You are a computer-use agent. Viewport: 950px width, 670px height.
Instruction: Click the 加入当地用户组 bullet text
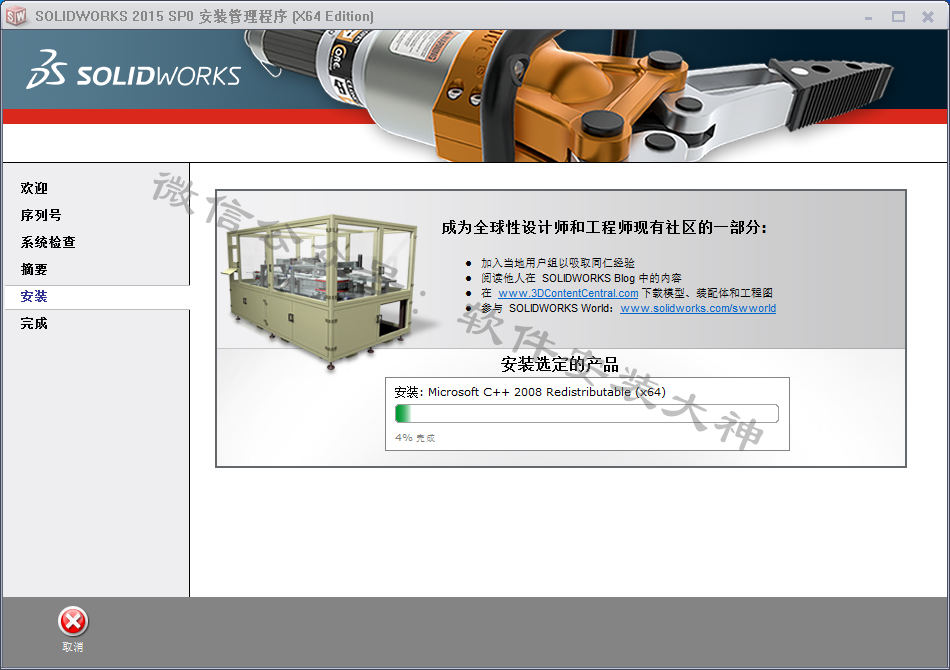[557, 263]
